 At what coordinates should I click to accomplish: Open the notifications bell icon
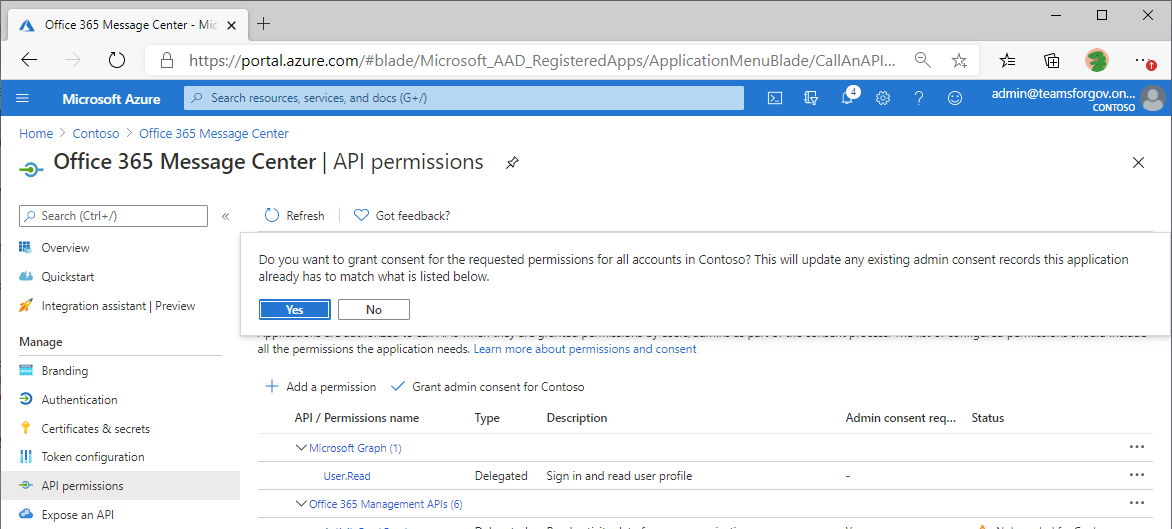[847, 98]
